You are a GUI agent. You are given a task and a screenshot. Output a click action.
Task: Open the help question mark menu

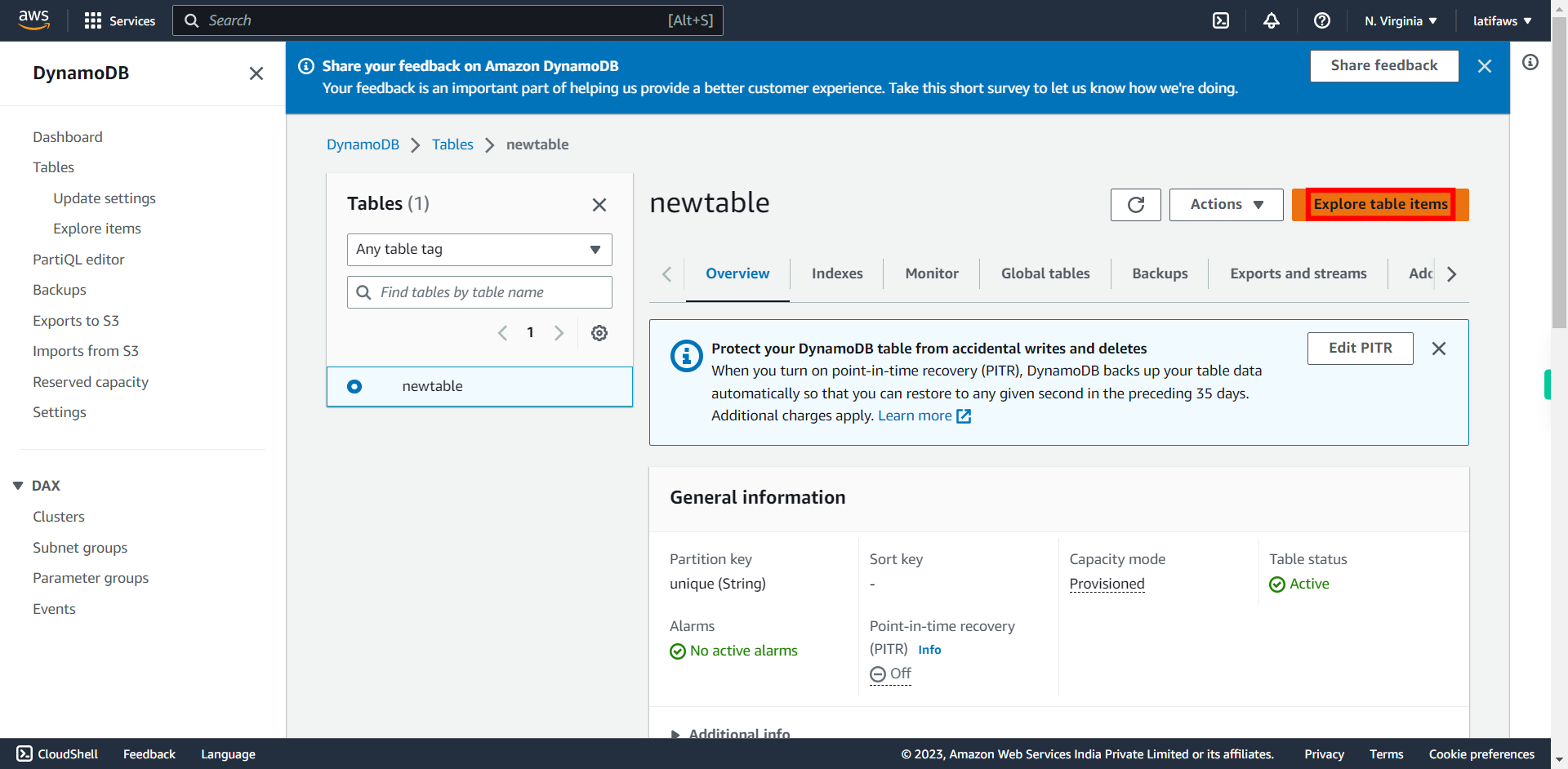click(x=1322, y=20)
